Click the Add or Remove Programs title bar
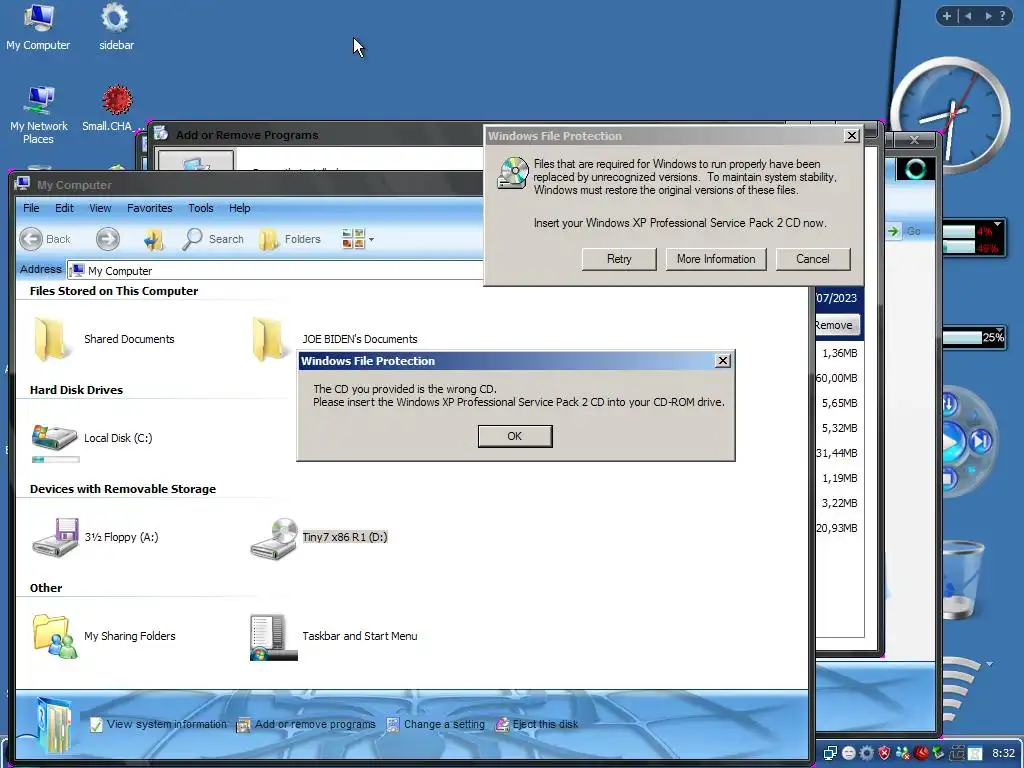This screenshot has width=1024, height=768. pos(317,135)
